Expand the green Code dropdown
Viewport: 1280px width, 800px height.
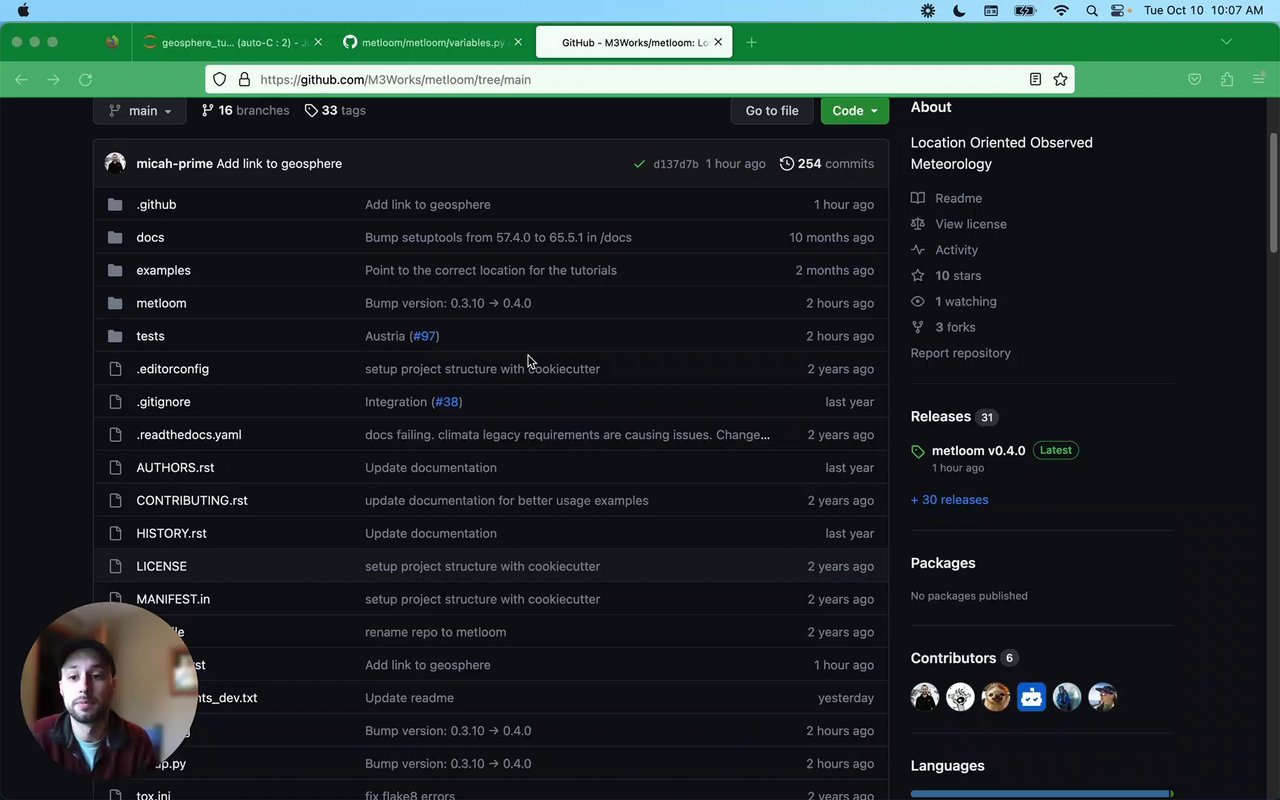854,111
